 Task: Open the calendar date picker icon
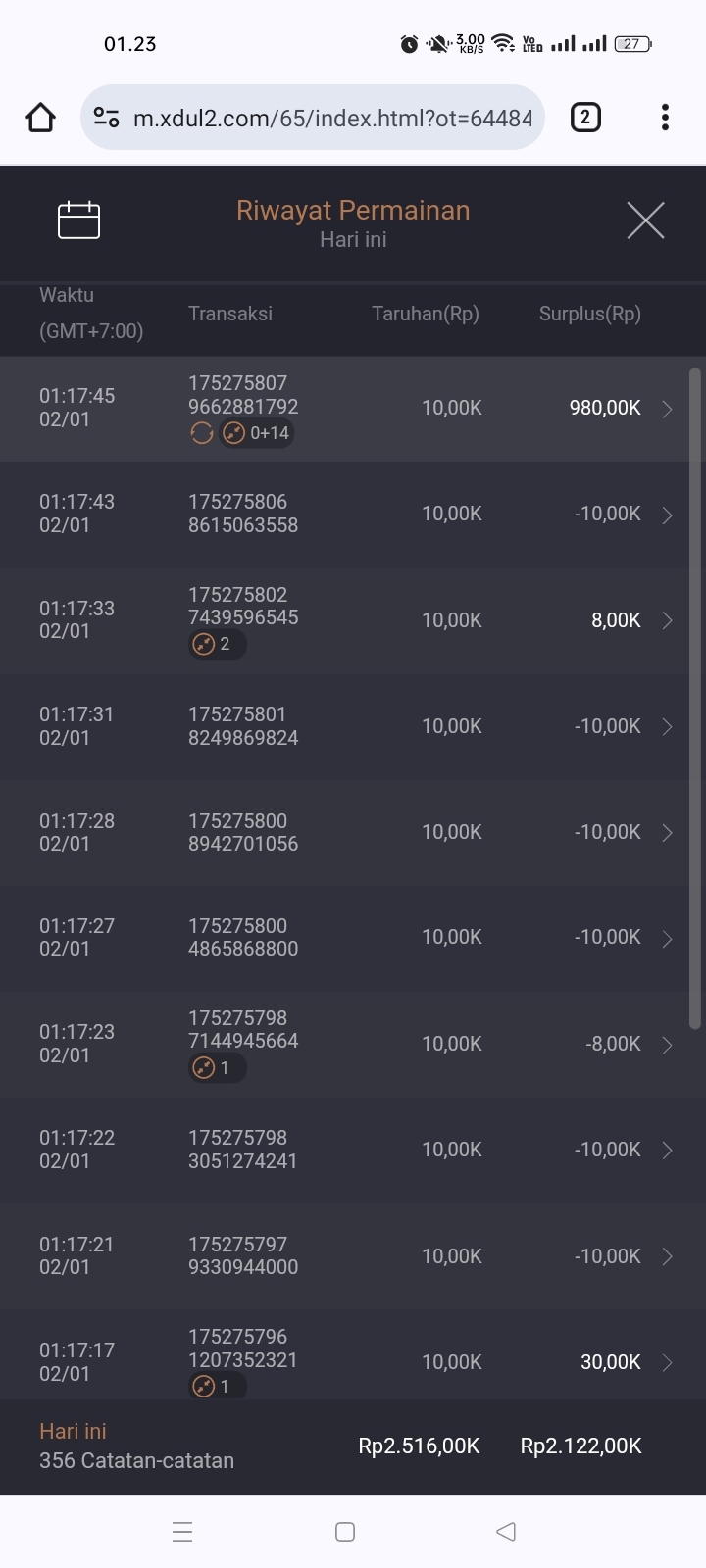click(x=79, y=220)
